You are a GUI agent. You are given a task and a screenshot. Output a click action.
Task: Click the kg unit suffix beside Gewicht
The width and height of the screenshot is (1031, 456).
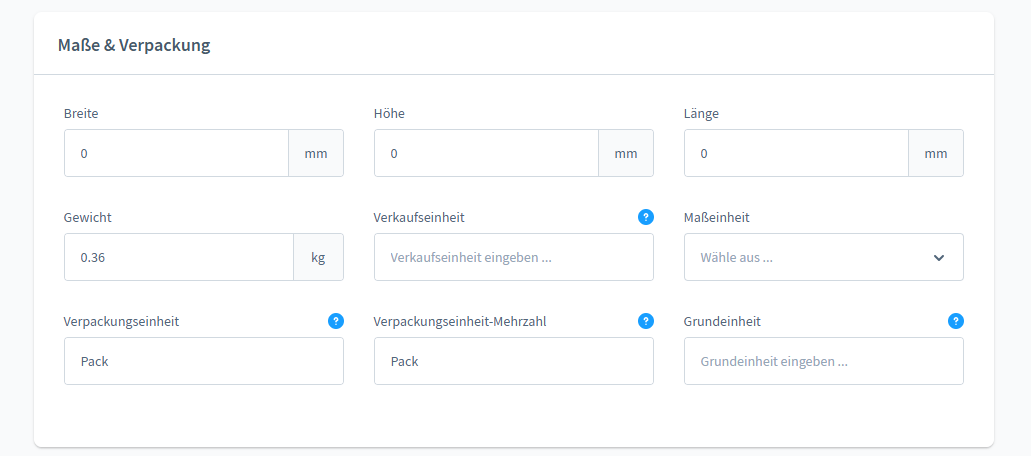(x=318, y=257)
